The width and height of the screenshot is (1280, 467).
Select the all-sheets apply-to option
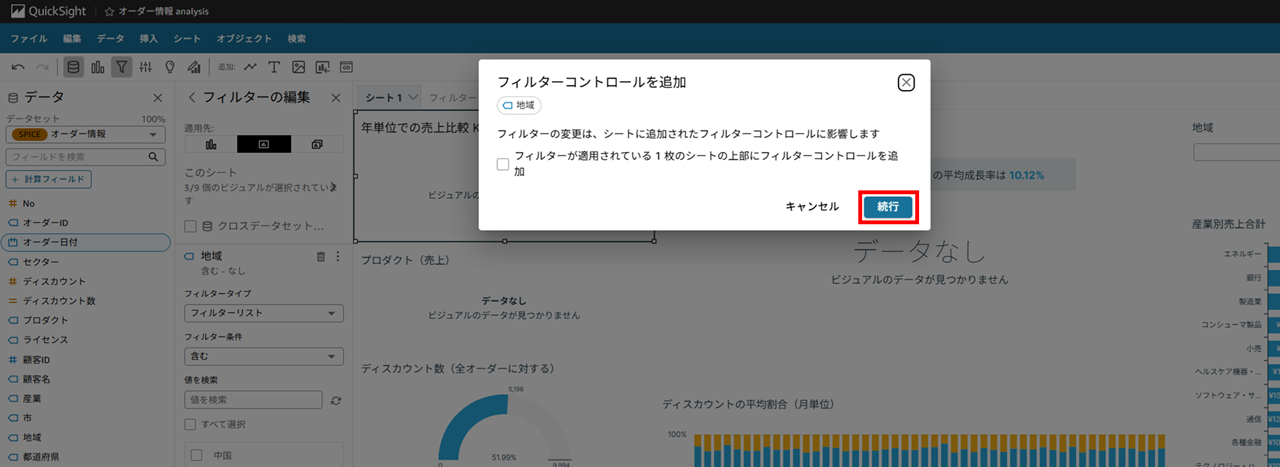point(317,144)
